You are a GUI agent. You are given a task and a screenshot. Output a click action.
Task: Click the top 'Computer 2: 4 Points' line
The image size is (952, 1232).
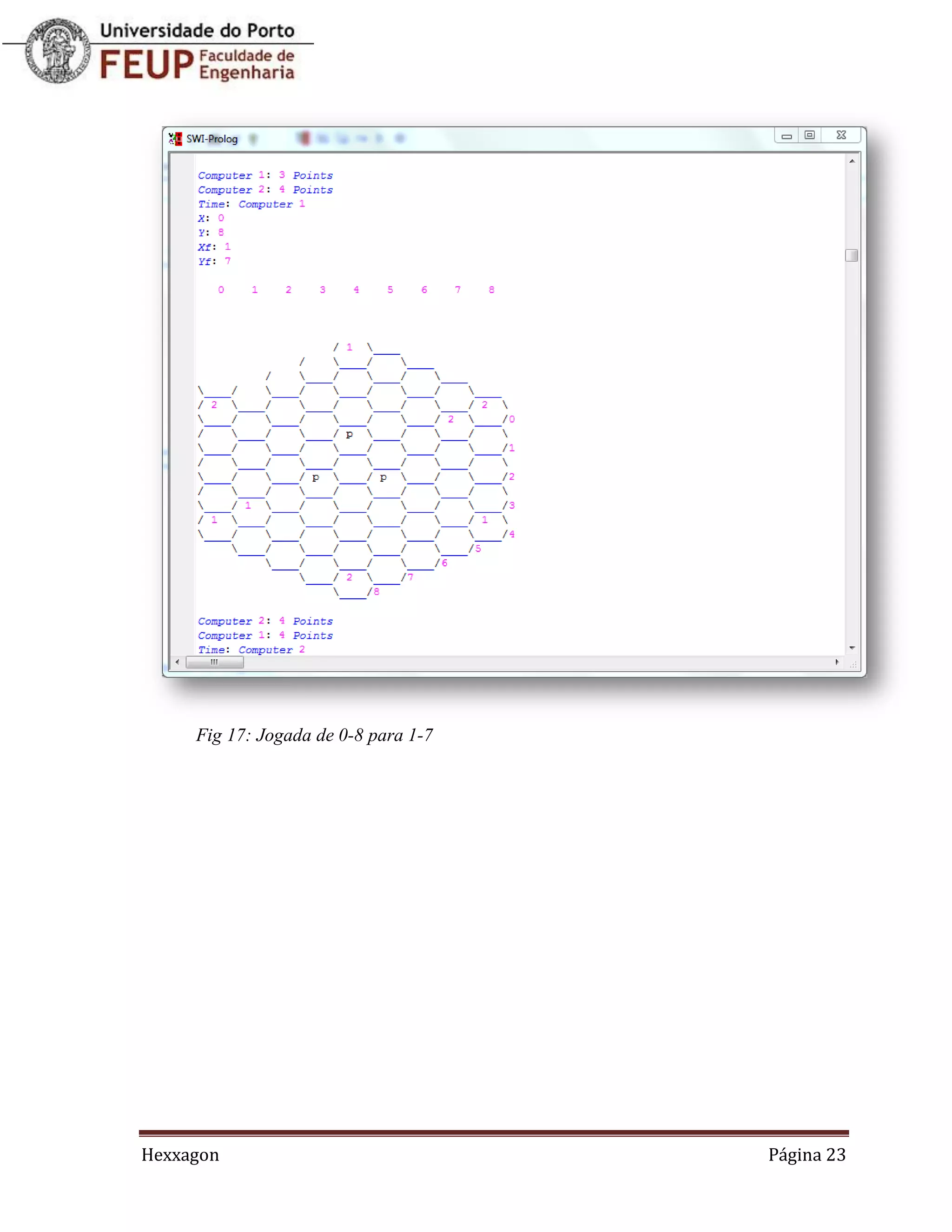[x=265, y=190]
